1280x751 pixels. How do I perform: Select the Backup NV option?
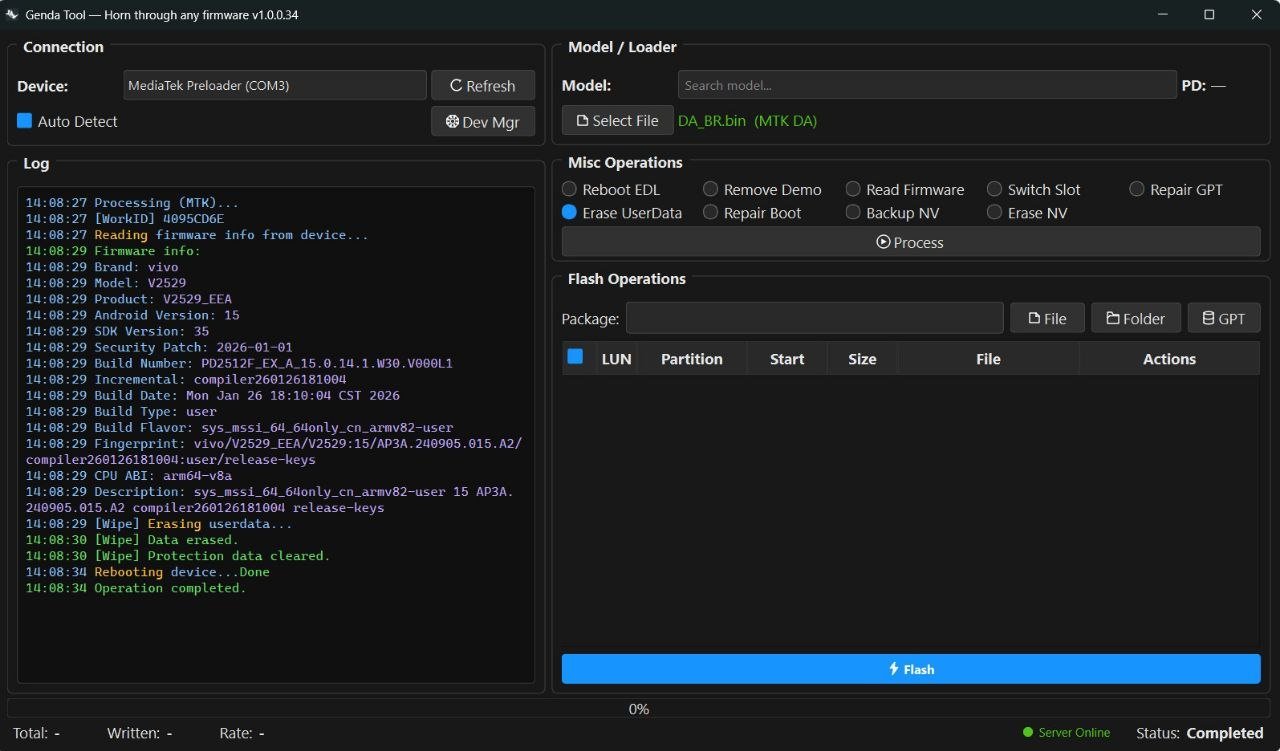click(853, 212)
